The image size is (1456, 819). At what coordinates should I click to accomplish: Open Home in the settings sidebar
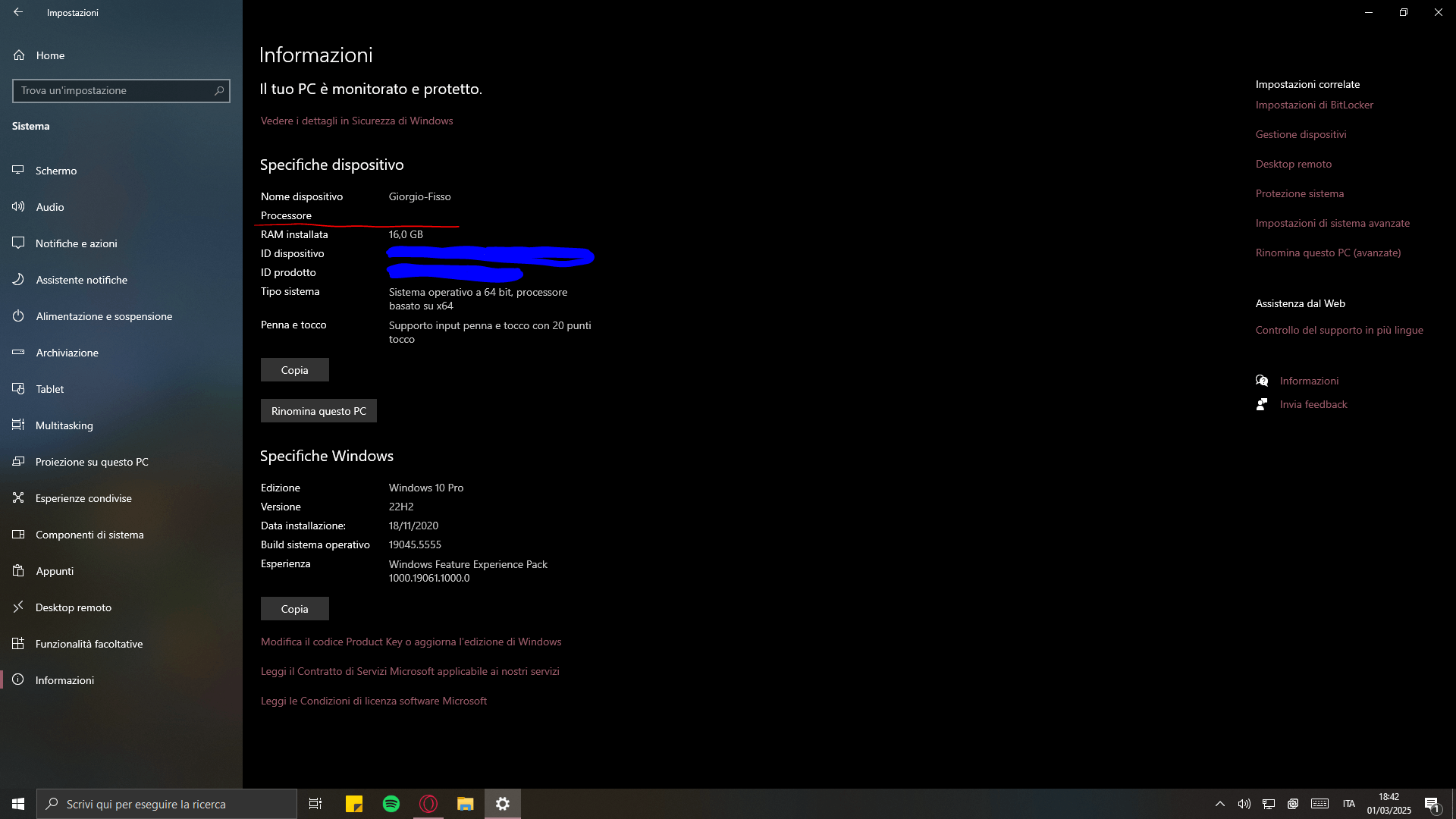[50, 55]
